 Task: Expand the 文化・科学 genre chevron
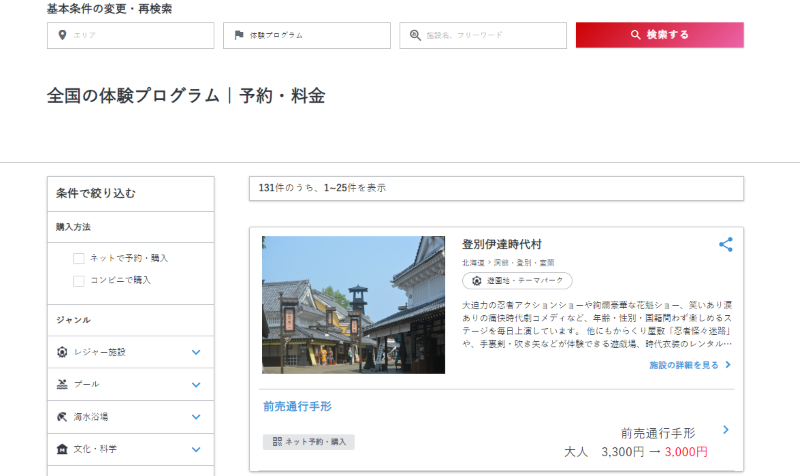(x=196, y=449)
